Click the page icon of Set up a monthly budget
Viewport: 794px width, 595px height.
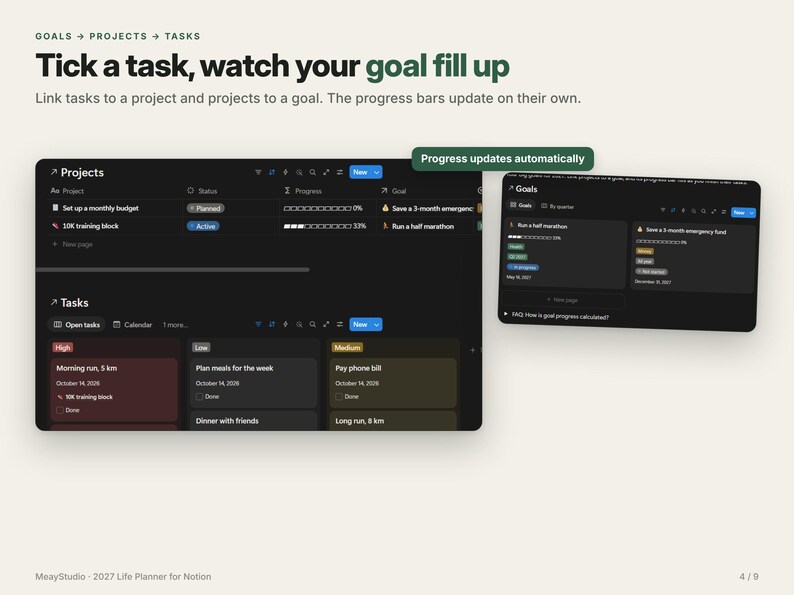55,208
